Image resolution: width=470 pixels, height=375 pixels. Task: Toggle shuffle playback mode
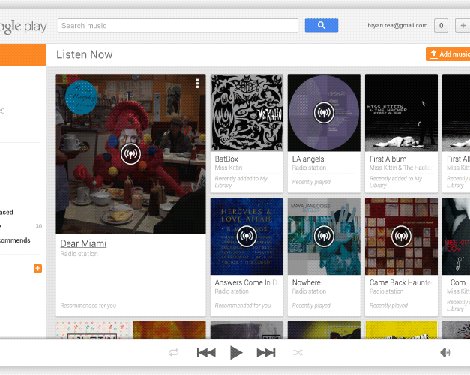pos(298,352)
